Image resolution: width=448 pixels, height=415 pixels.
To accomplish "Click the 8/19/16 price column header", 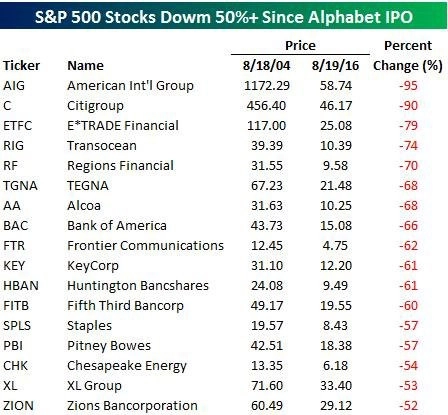I will click(x=335, y=66).
